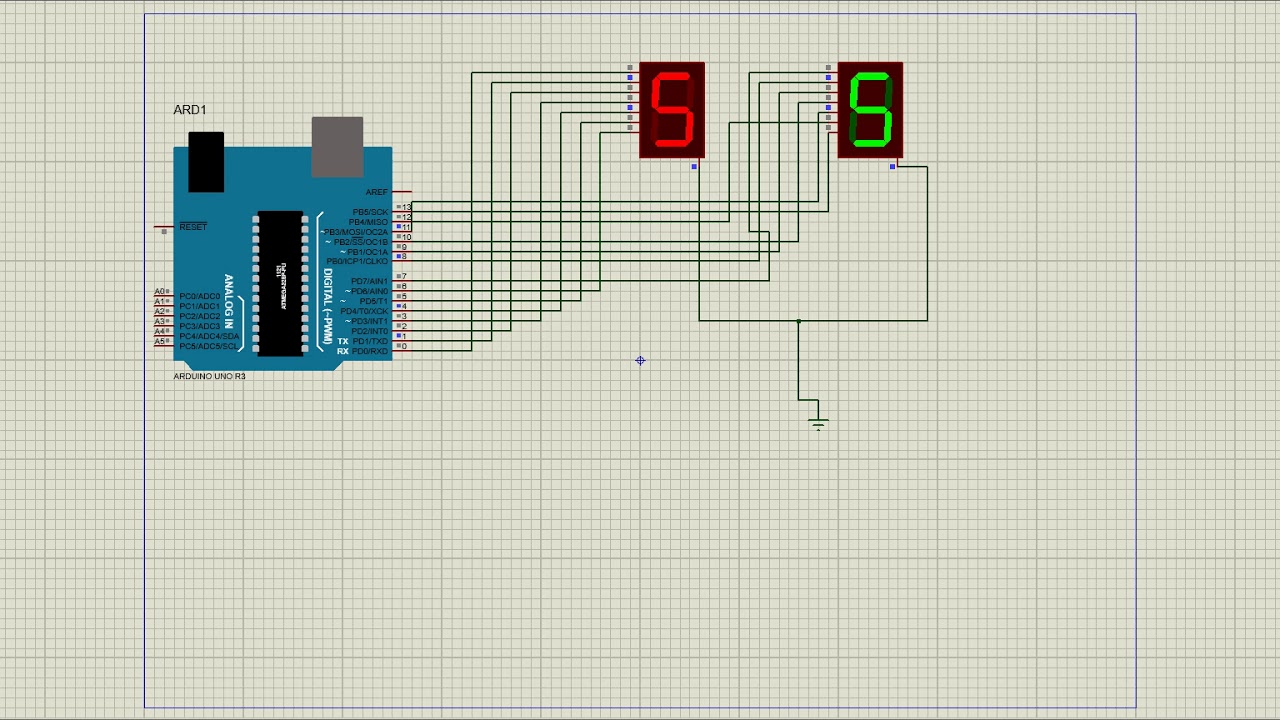The height and width of the screenshot is (720, 1280).
Task: Click the gray USB connector on the Arduino
Action: (337, 146)
